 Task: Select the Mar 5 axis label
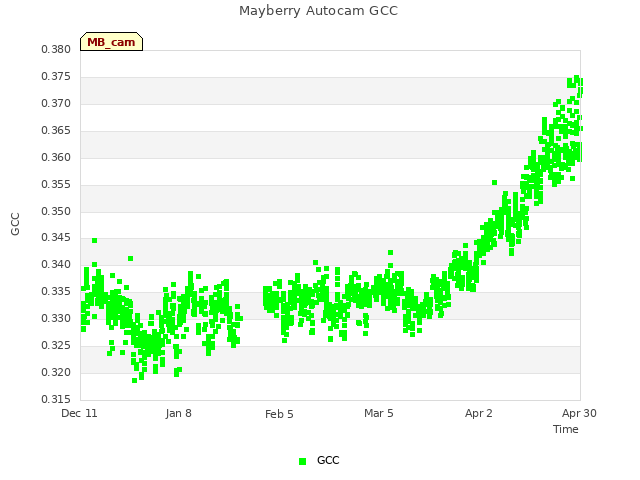[379, 413]
